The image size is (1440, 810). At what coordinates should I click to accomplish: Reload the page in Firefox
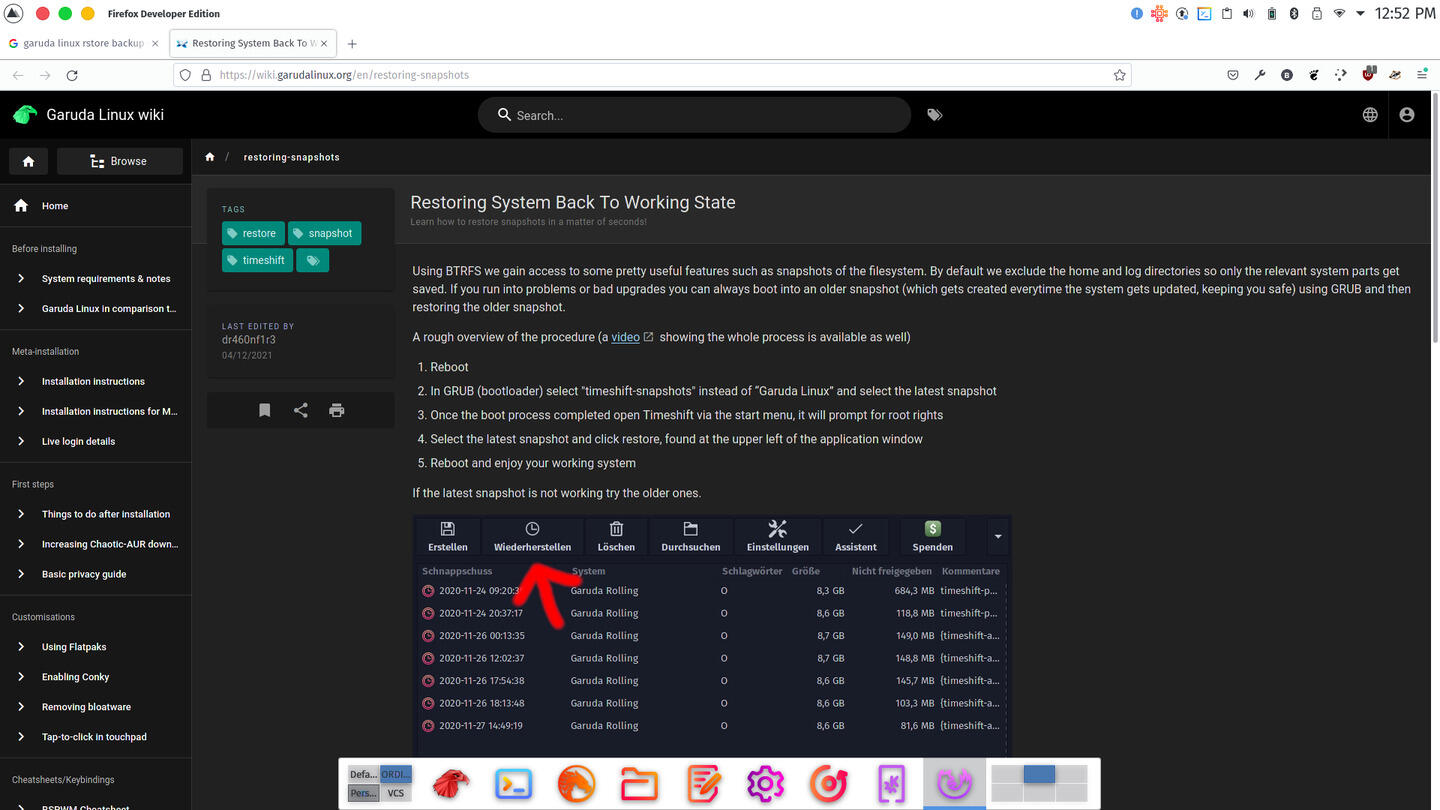[72, 75]
